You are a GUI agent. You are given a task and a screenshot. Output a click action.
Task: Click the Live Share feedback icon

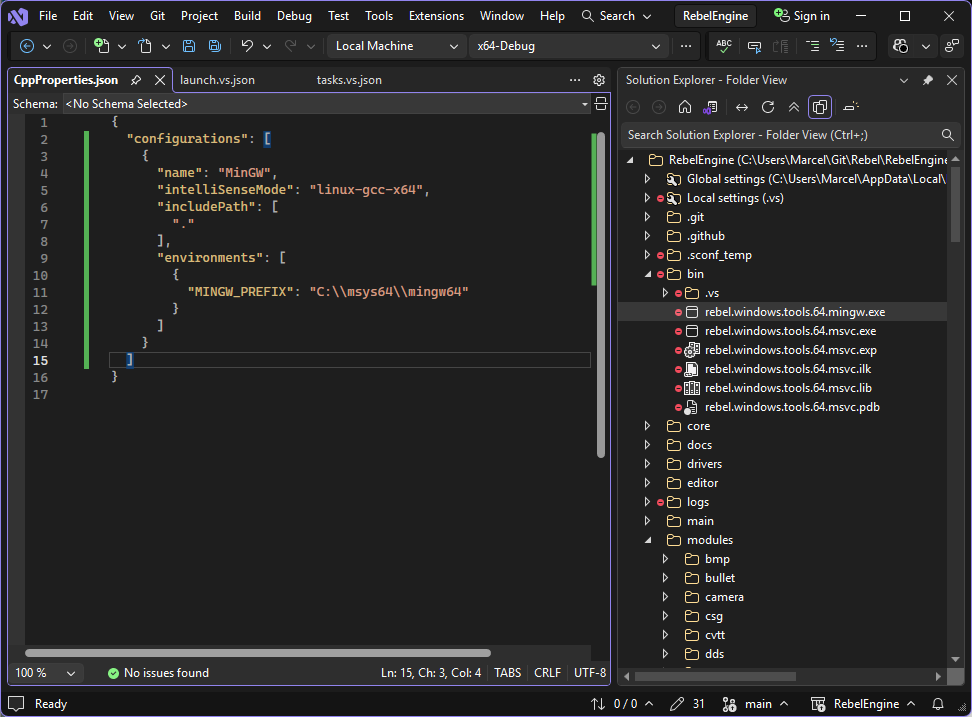952,46
